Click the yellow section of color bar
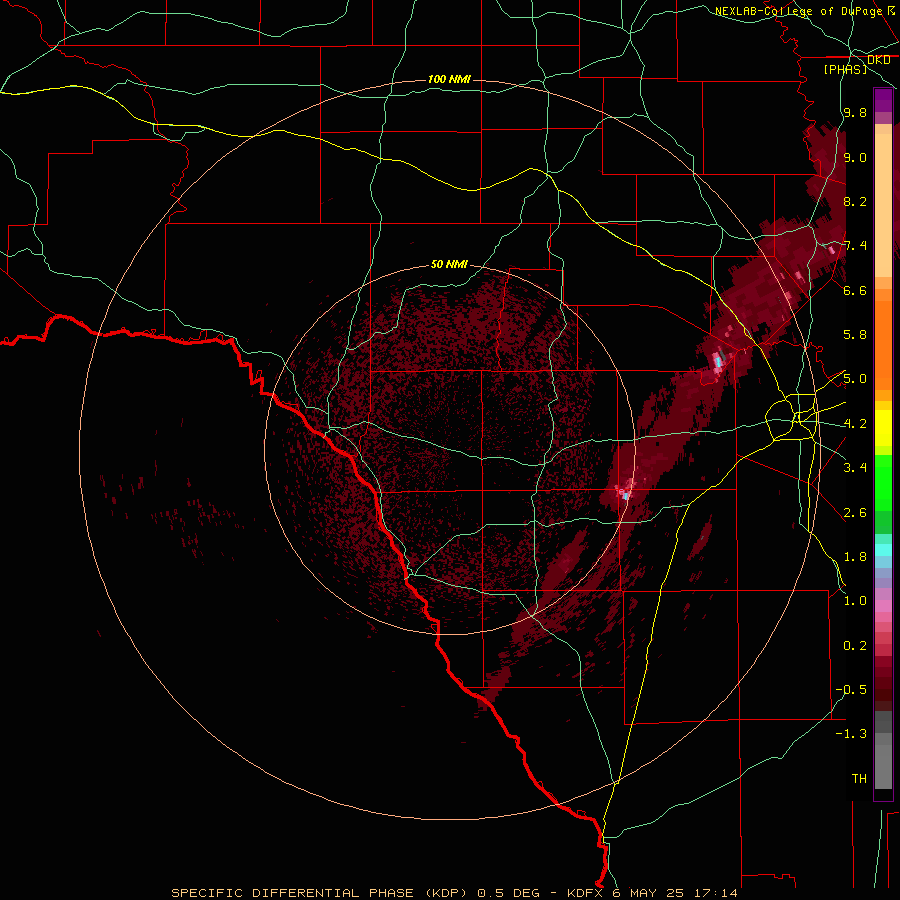 pyautogui.click(x=883, y=428)
